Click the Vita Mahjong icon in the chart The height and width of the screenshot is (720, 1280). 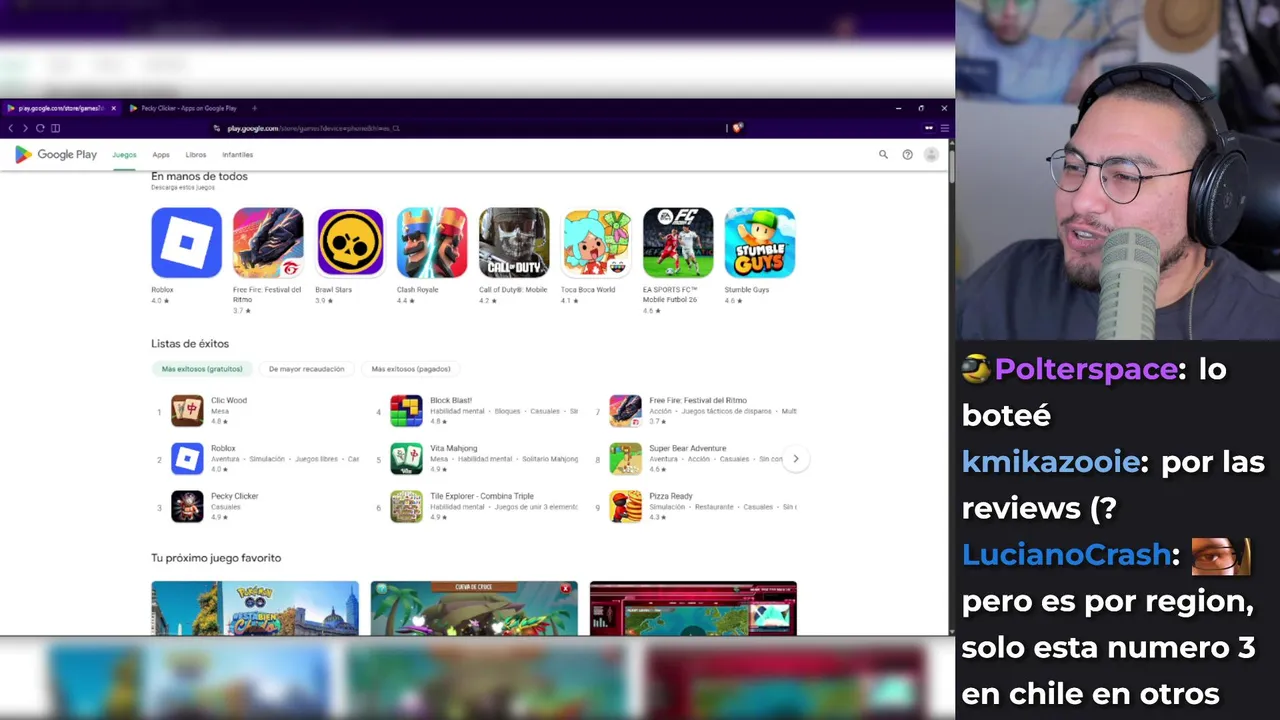(x=406, y=459)
